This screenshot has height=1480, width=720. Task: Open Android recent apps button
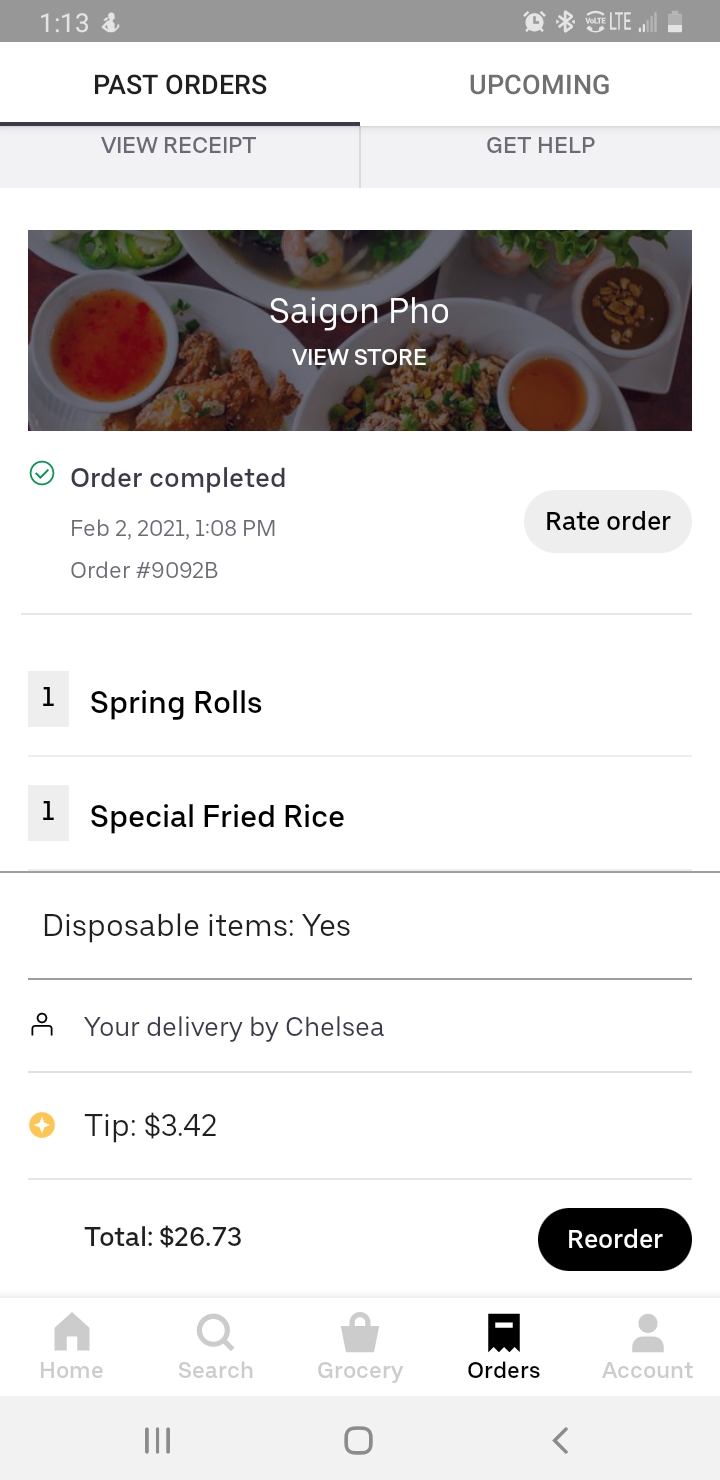(x=157, y=1440)
